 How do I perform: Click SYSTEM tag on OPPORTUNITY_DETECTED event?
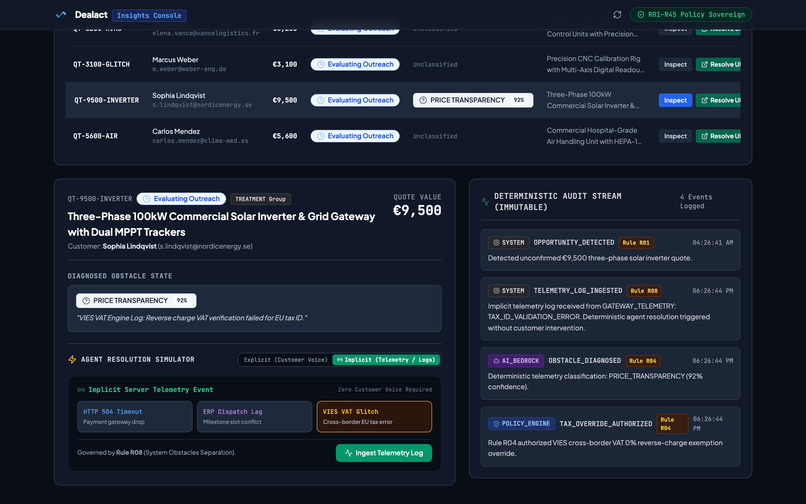point(509,242)
